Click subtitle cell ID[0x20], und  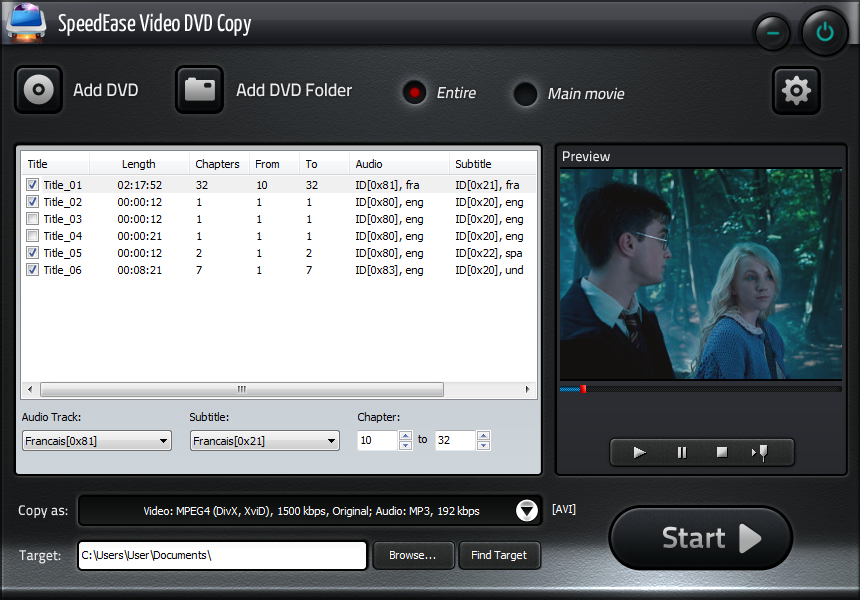click(489, 270)
